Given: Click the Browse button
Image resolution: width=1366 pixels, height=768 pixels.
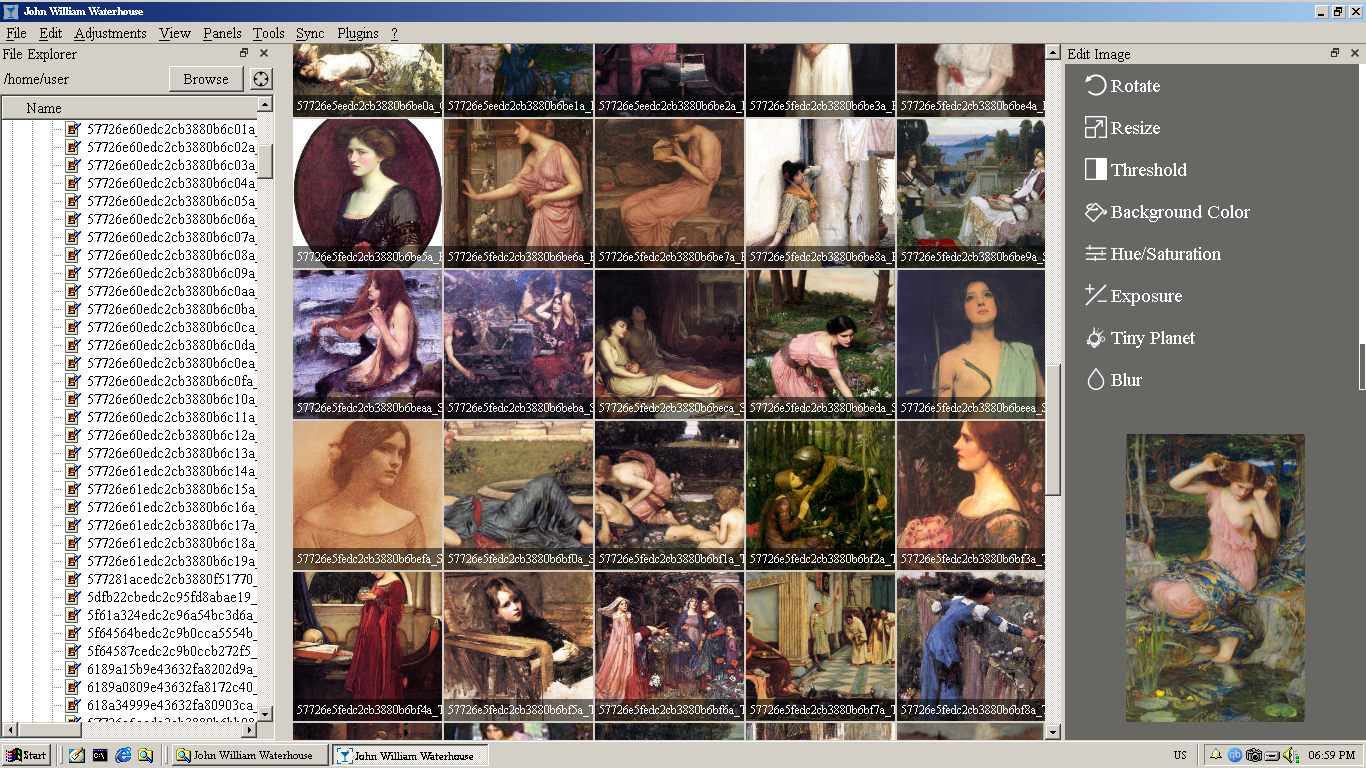Looking at the screenshot, I should click(x=206, y=79).
